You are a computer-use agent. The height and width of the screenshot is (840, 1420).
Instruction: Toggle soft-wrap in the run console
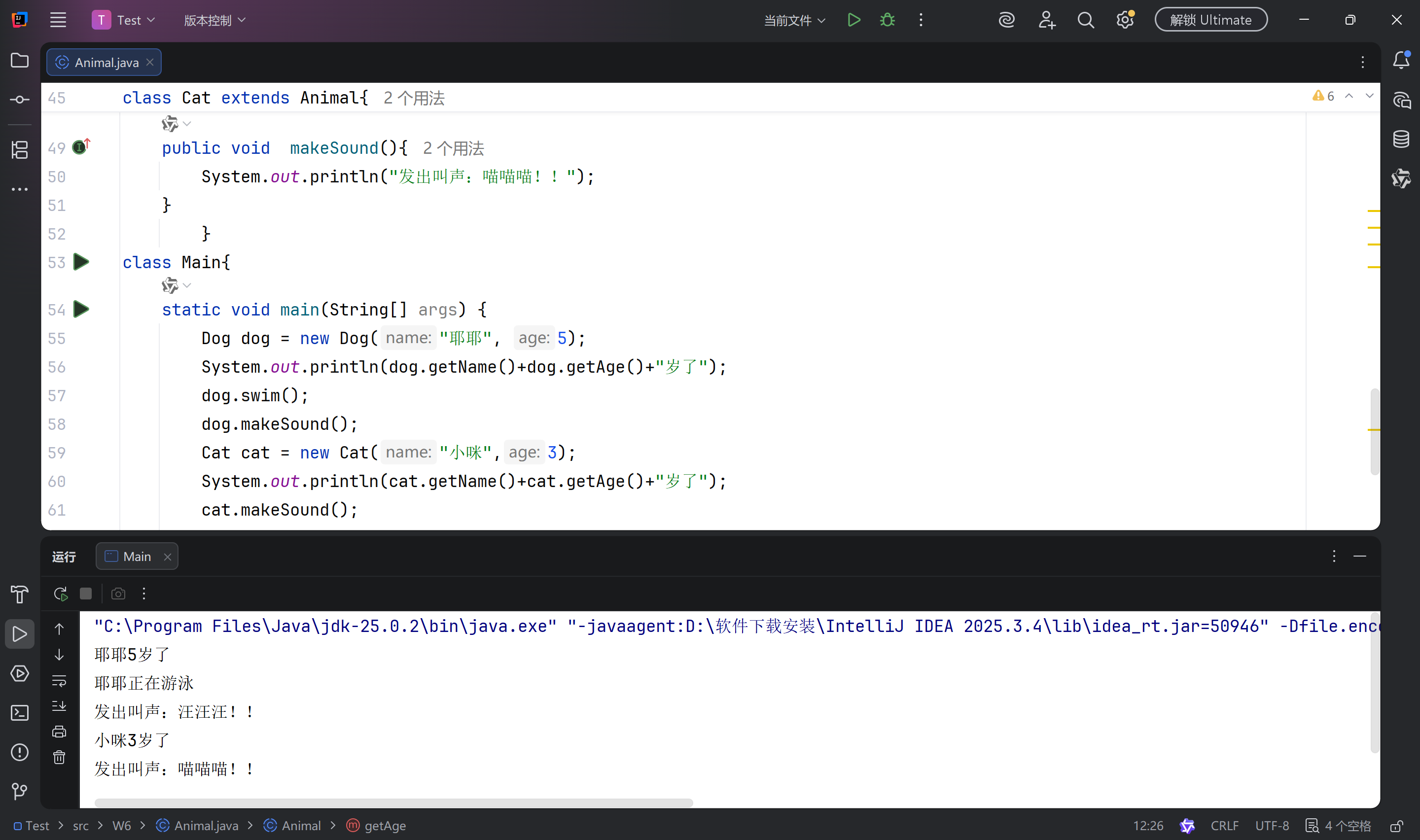pyautogui.click(x=60, y=680)
